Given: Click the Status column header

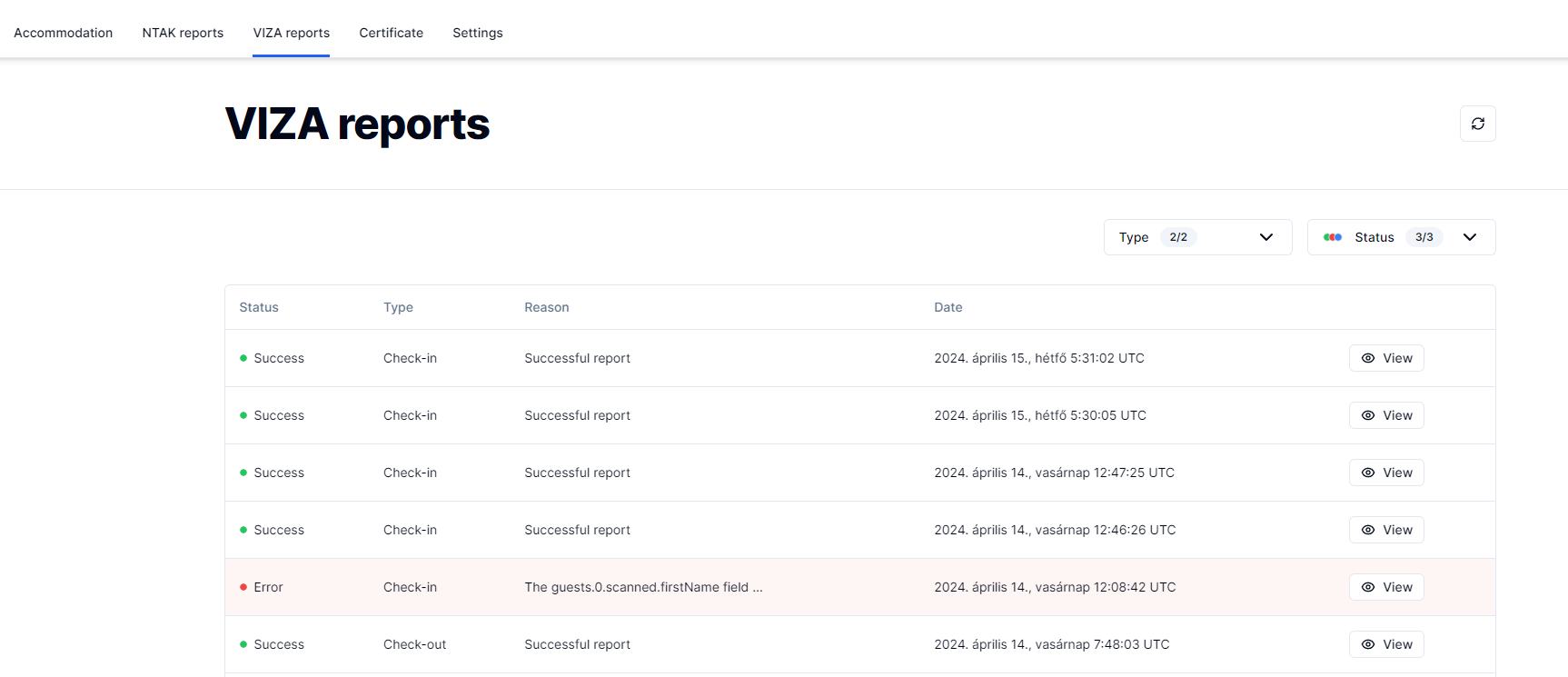Looking at the screenshot, I should click(259, 307).
